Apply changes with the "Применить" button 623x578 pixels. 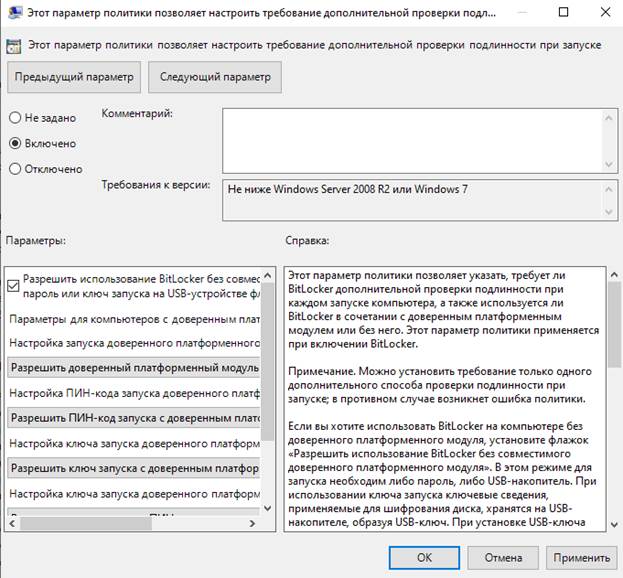point(581,556)
